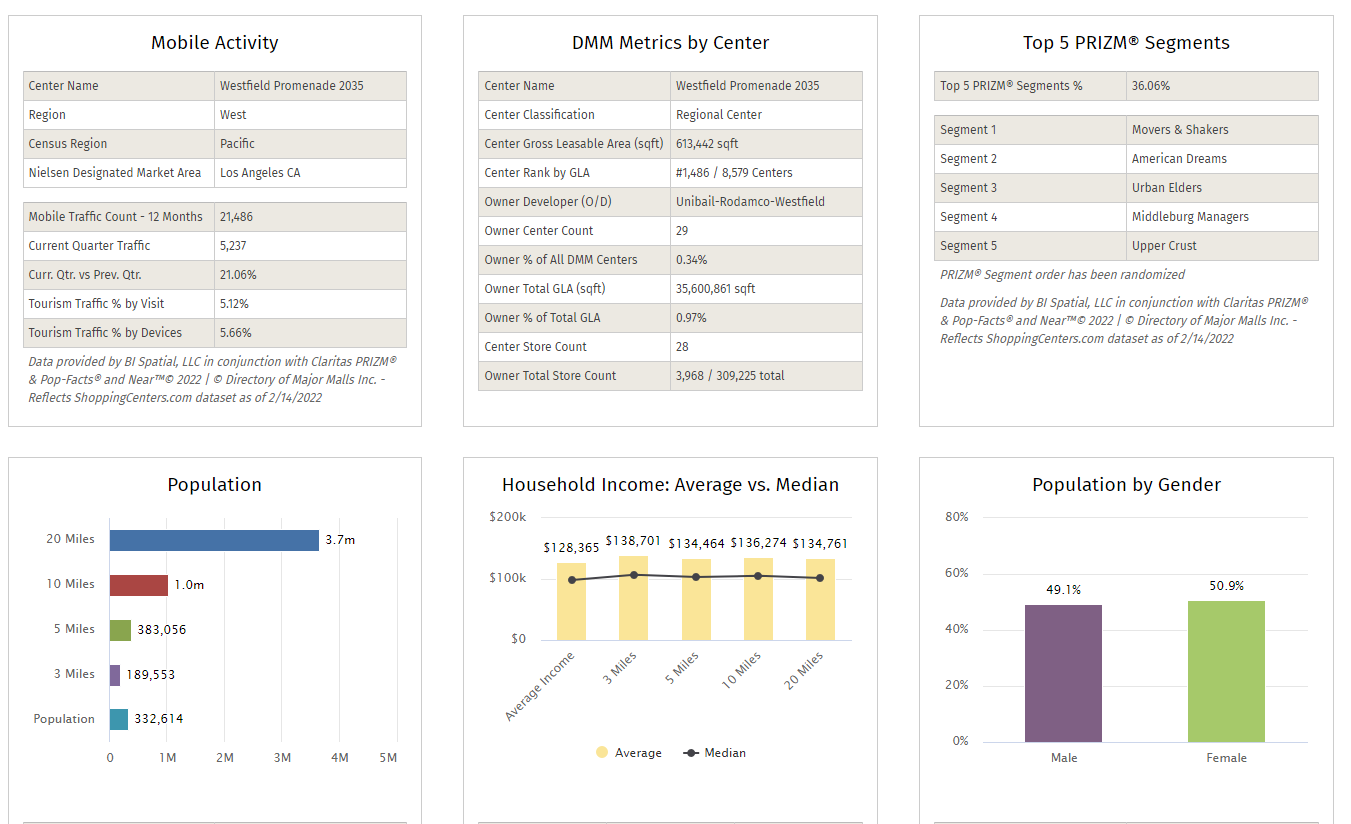Click the Unibail-Rodamco-Westfield owner developer value

(750, 202)
